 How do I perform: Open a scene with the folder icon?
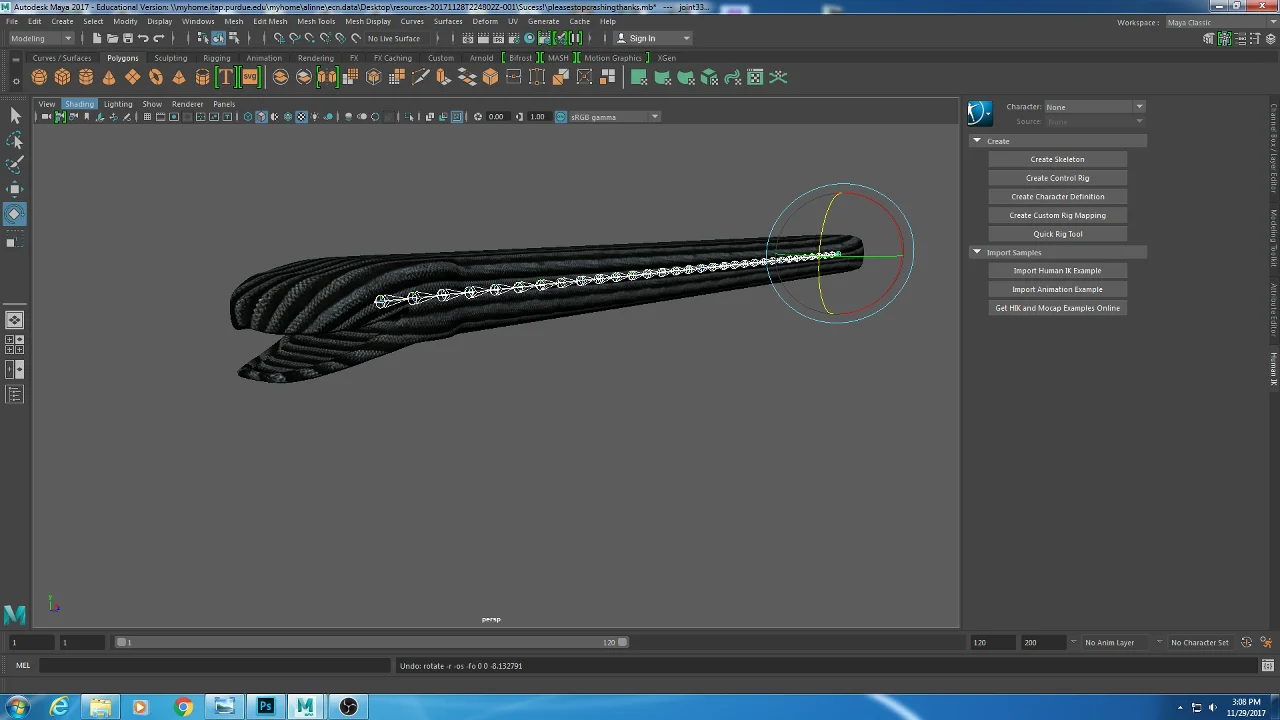(112, 38)
